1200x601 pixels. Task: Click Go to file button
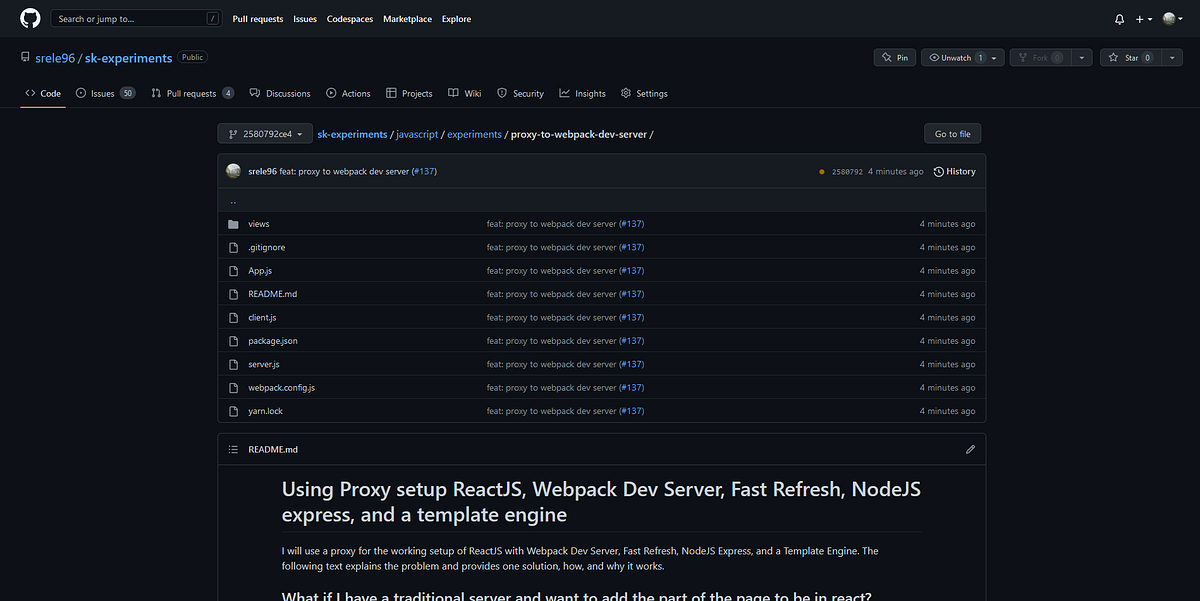(x=953, y=134)
